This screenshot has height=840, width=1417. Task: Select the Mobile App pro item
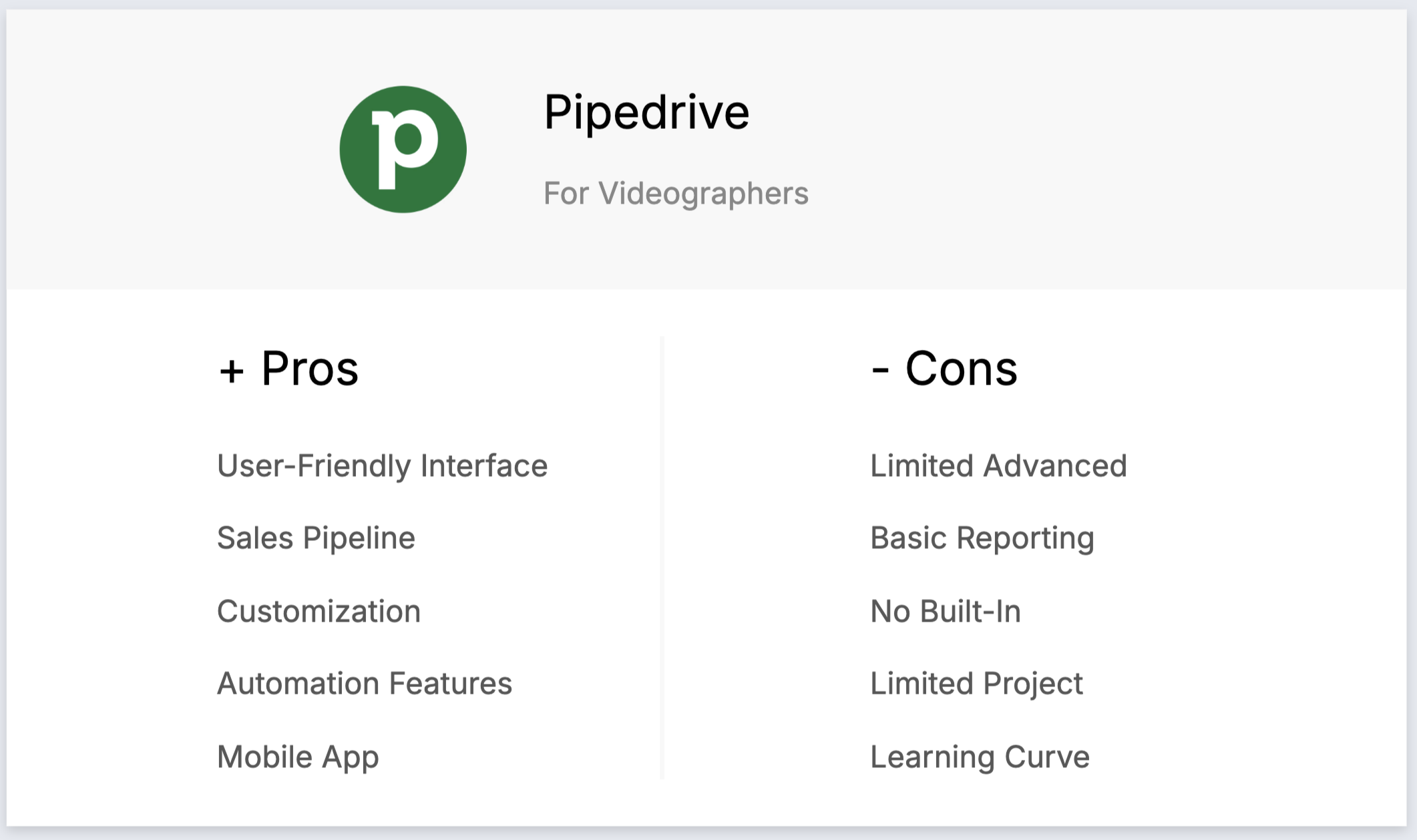pos(298,757)
